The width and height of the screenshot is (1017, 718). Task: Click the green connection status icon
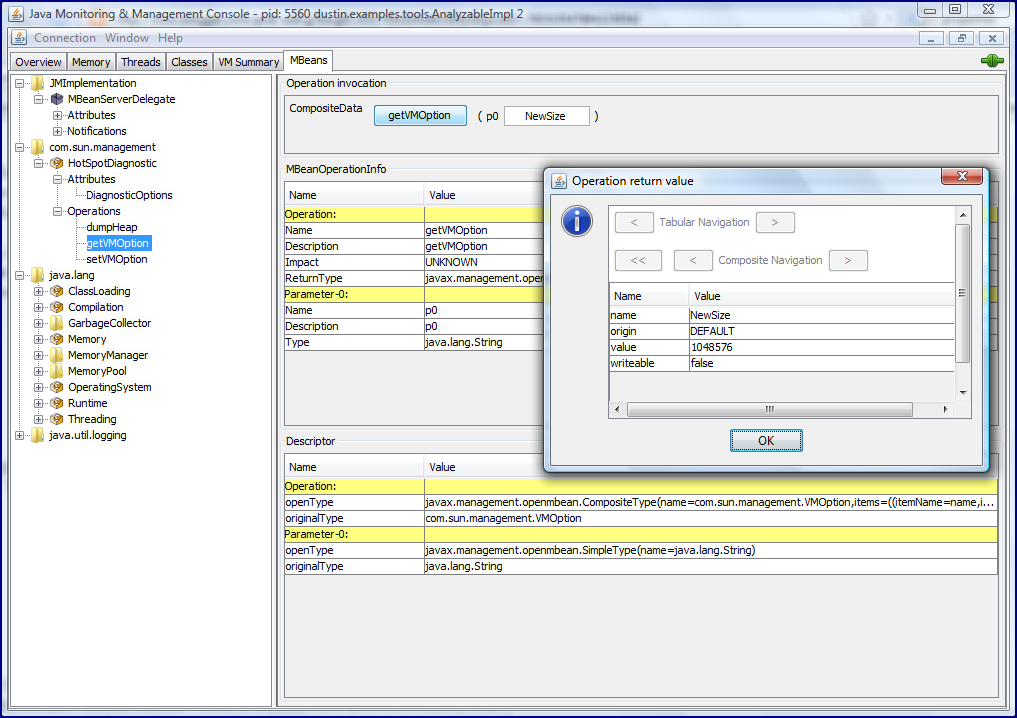(992, 61)
